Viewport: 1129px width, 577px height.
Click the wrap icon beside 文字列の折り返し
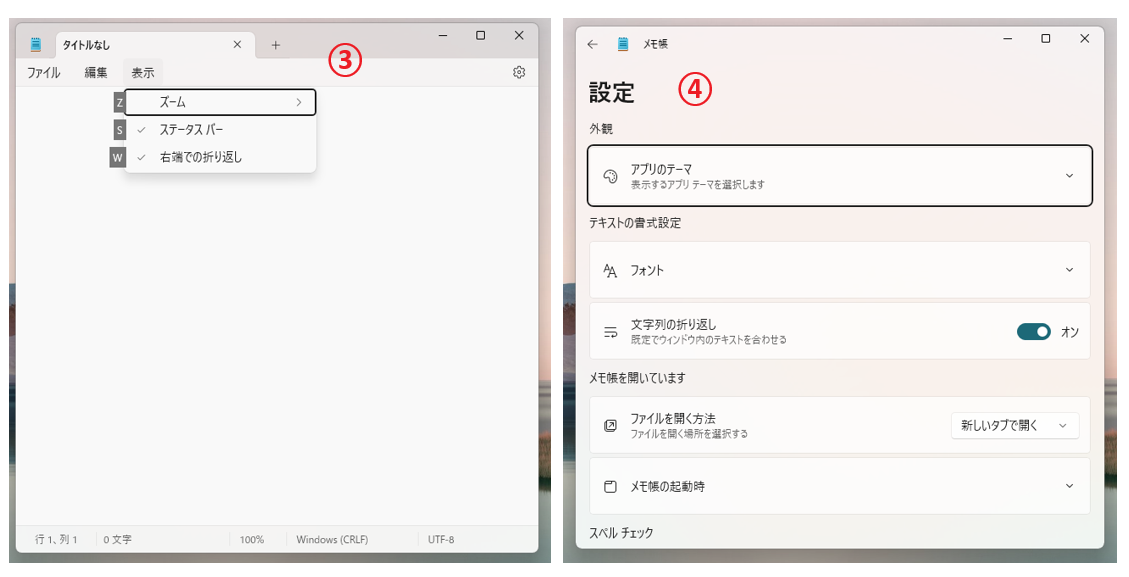[611, 331]
